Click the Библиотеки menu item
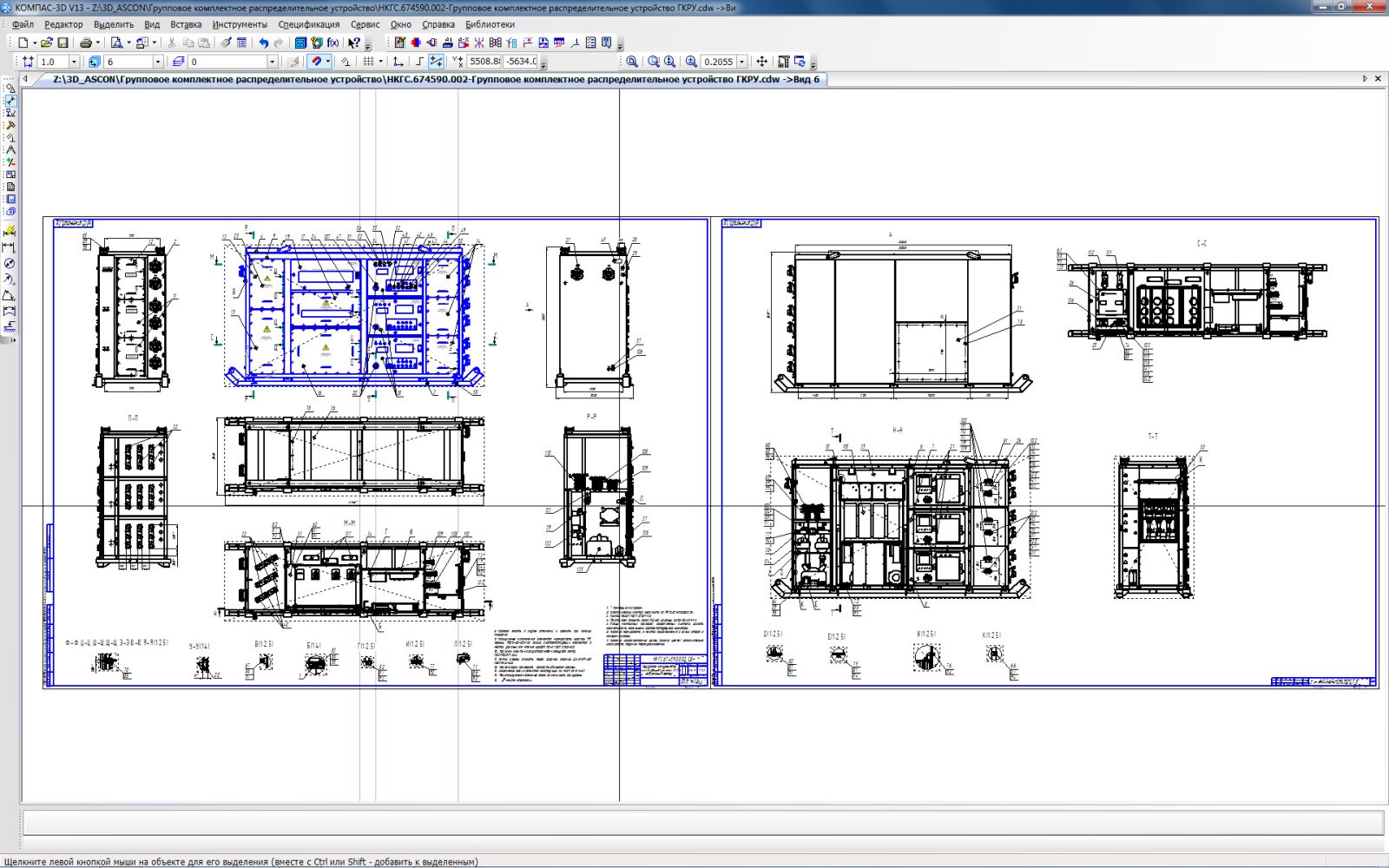 490,24
